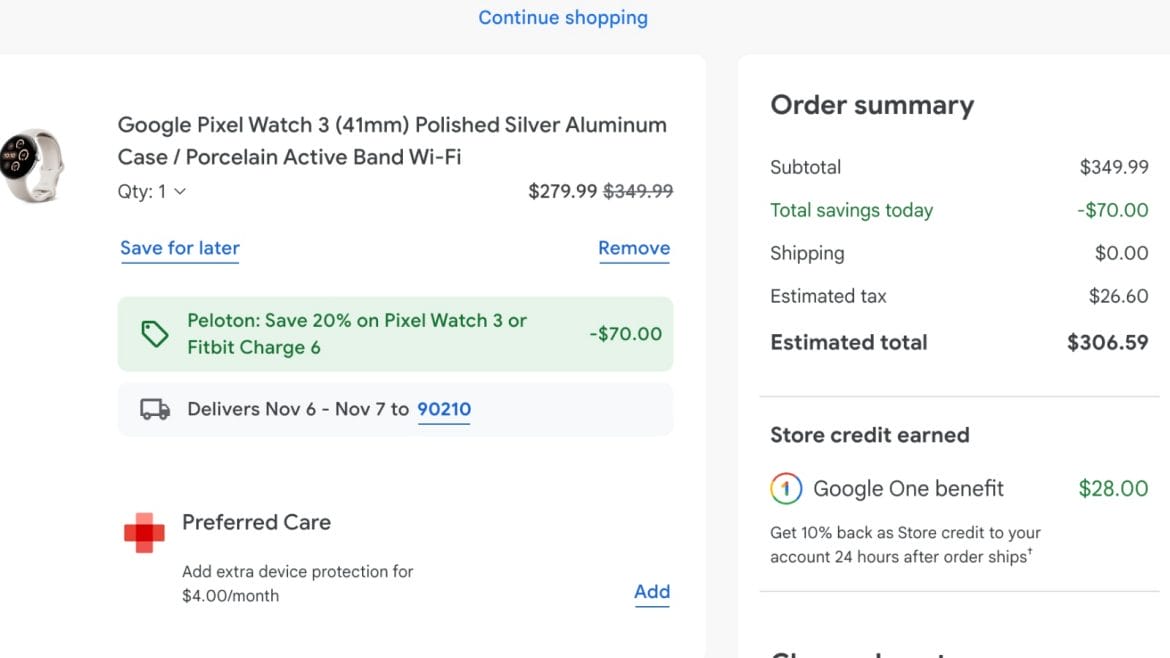Click the delivery truck icon
This screenshot has width=1170, height=658.
[155, 409]
